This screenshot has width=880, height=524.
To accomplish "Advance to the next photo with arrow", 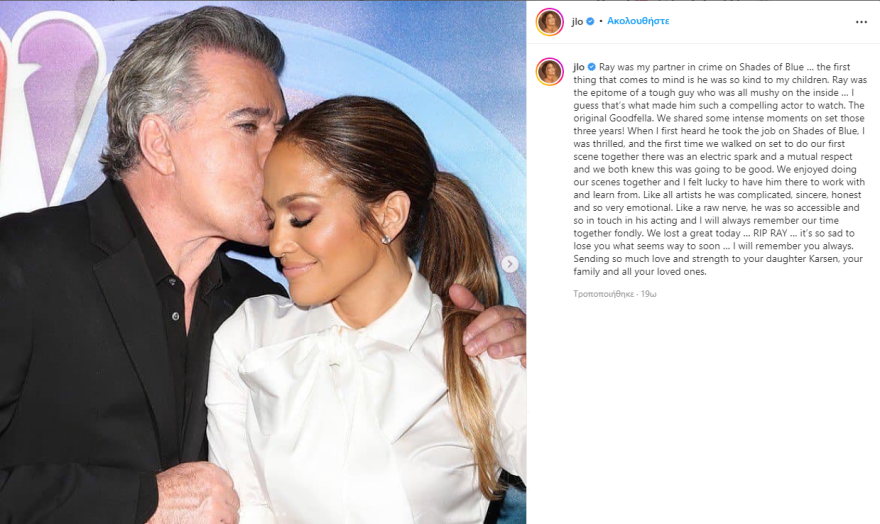I will click(510, 264).
